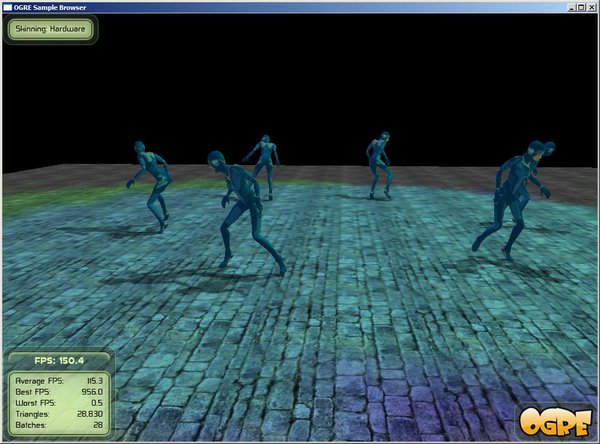
Task: Click the "Average FPS:" label
Action: [x=39, y=381]
